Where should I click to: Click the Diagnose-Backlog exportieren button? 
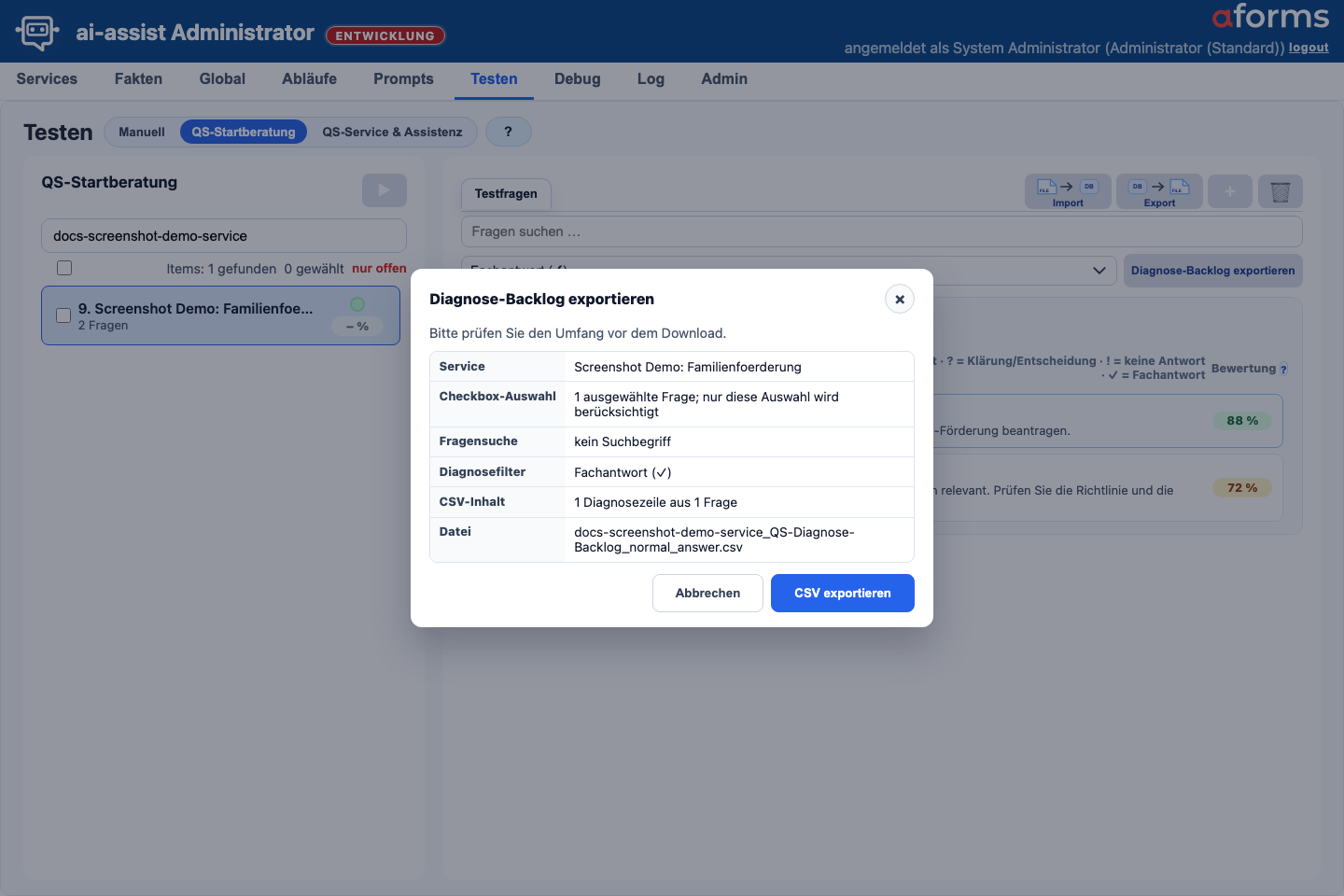tap(1213, 271)
